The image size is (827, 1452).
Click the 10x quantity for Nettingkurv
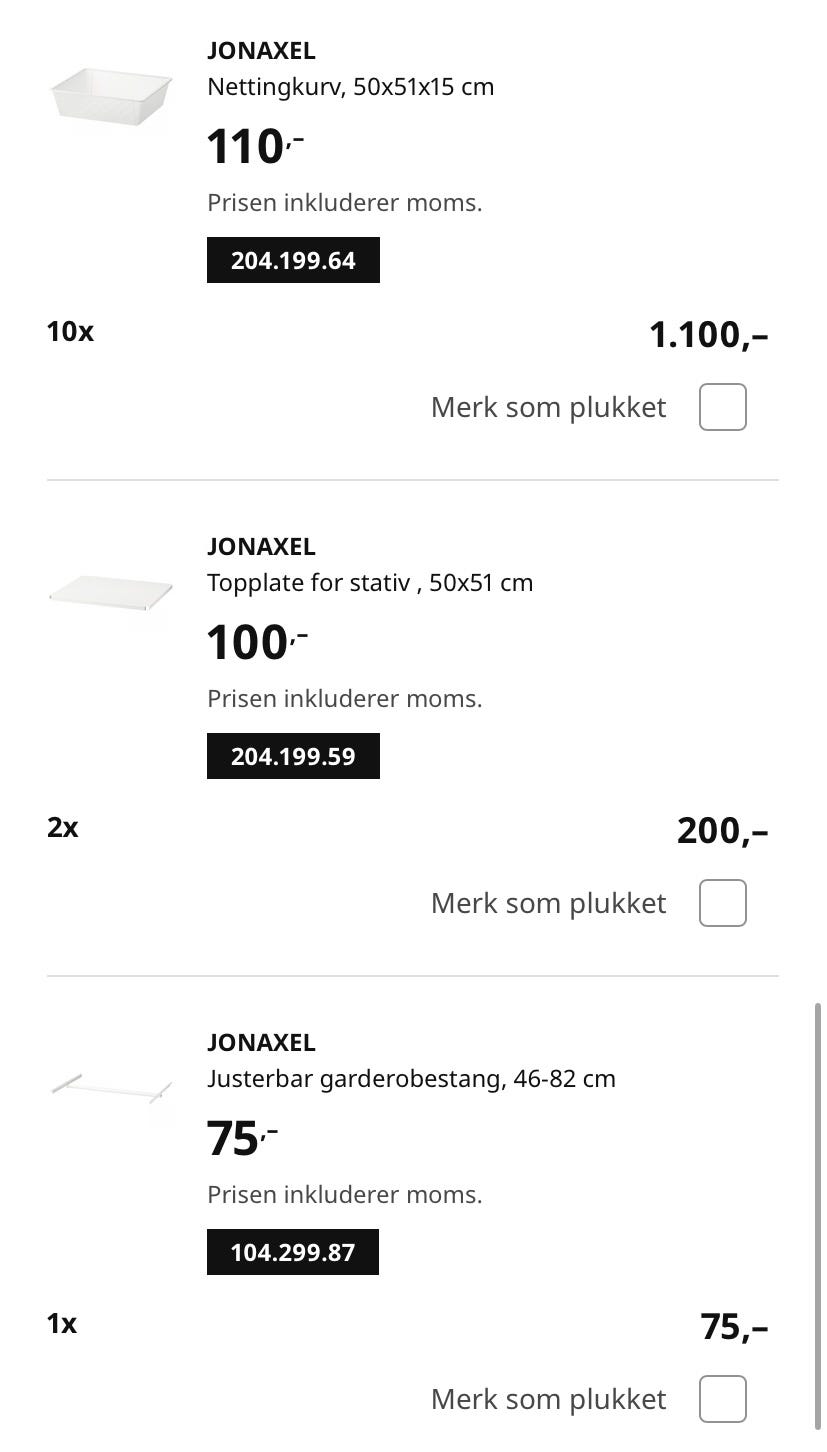(70, 332)
